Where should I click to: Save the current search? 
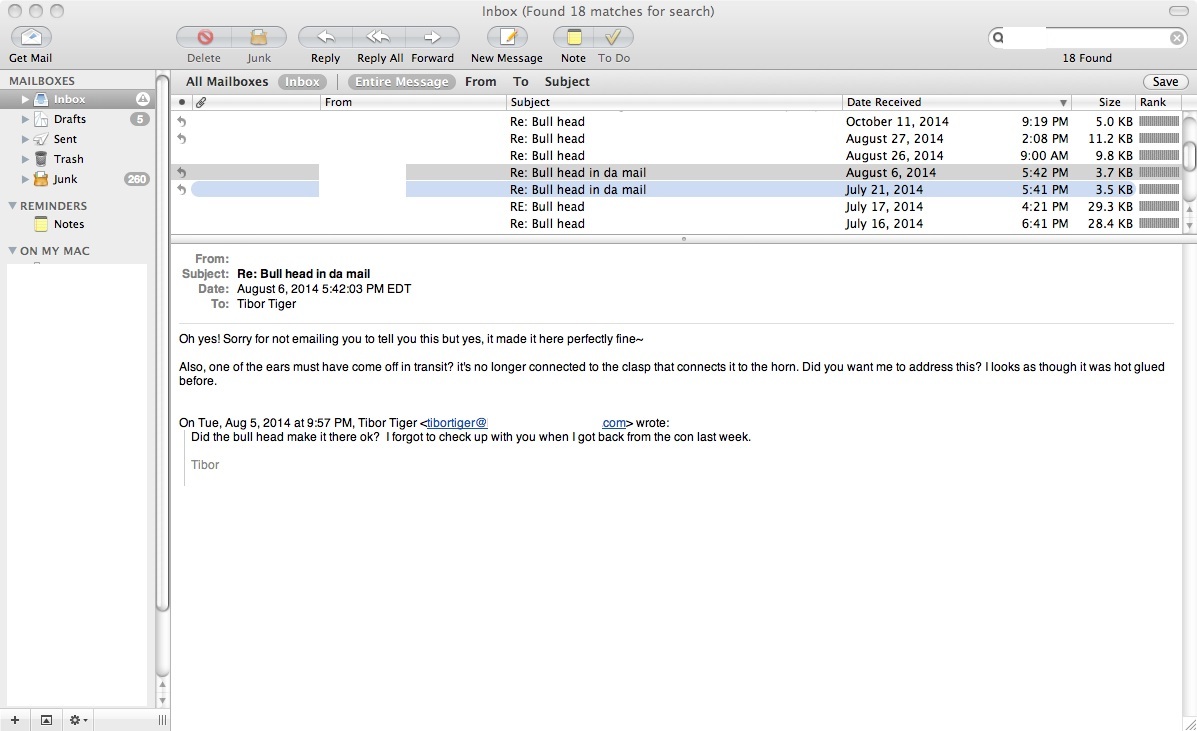coord(1165,82)
